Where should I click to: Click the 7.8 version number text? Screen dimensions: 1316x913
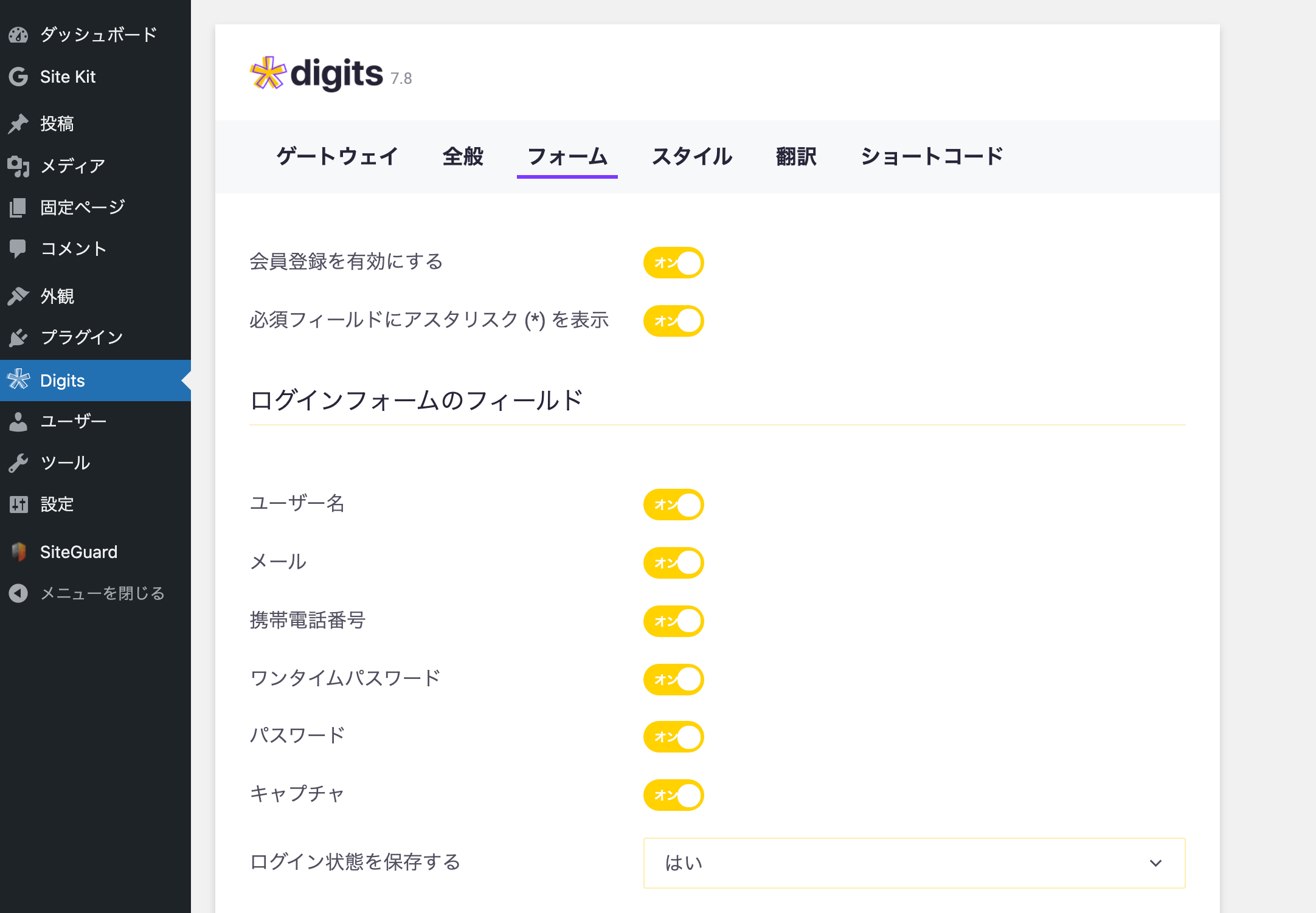coord(401,78)
